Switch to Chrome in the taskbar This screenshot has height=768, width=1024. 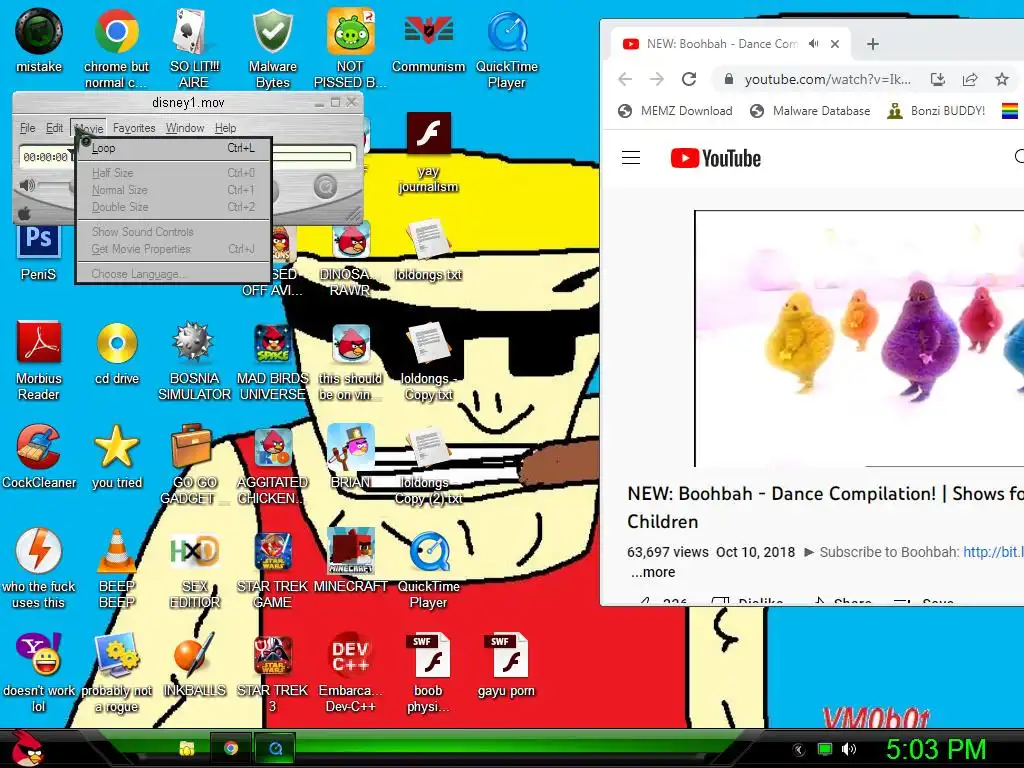point(231,748)
